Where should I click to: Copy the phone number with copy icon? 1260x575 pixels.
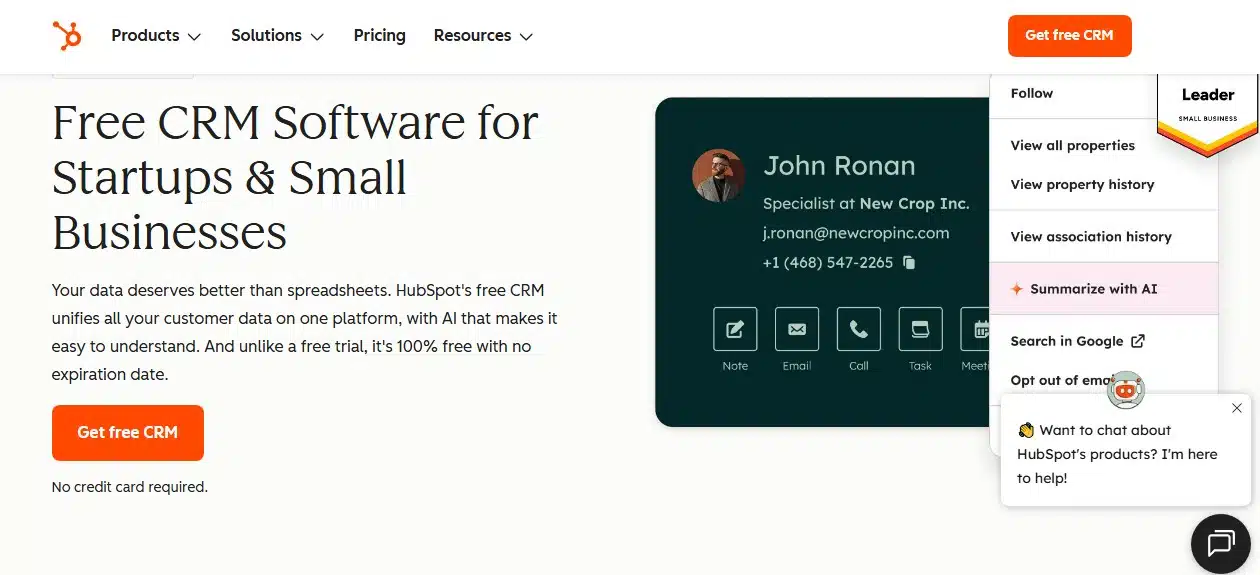coord(909,263)
